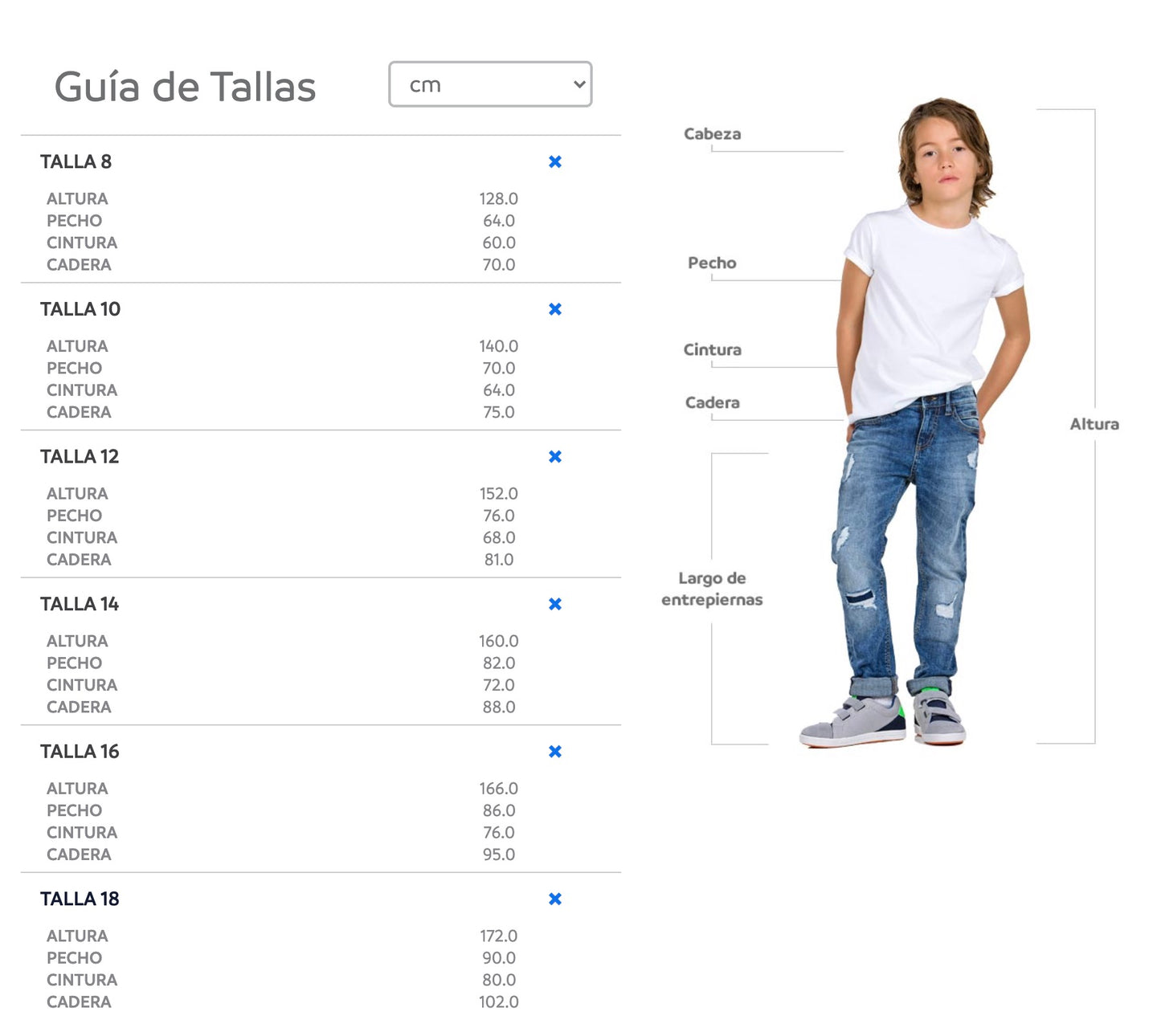The height and width of the screenshot is (1036, 1157).
Task: Open the cm units dropdown
Action: click(490, 84)
